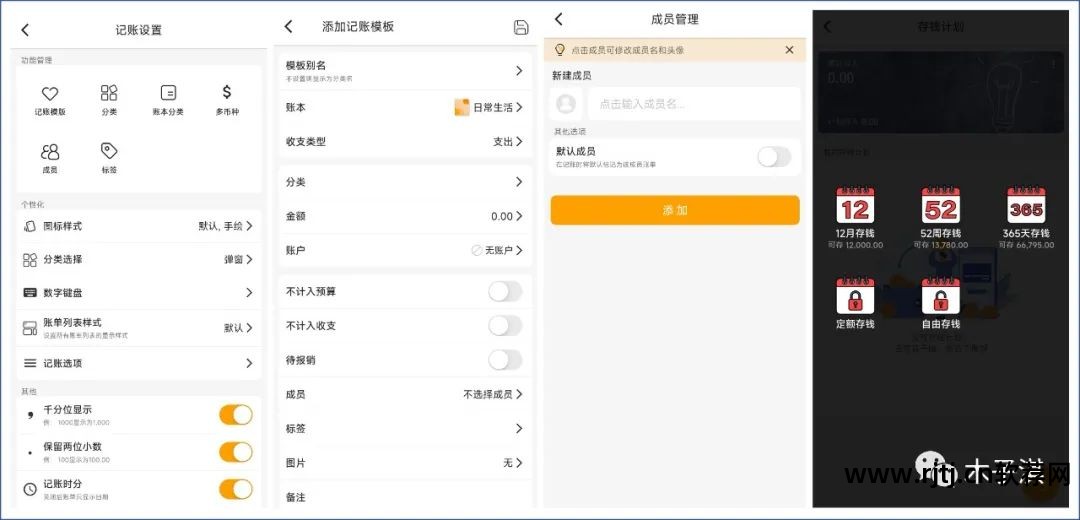Select 12月存钱 calendar icon
Viewport: 1080px width, 520px height.
(x=855, y=205)
